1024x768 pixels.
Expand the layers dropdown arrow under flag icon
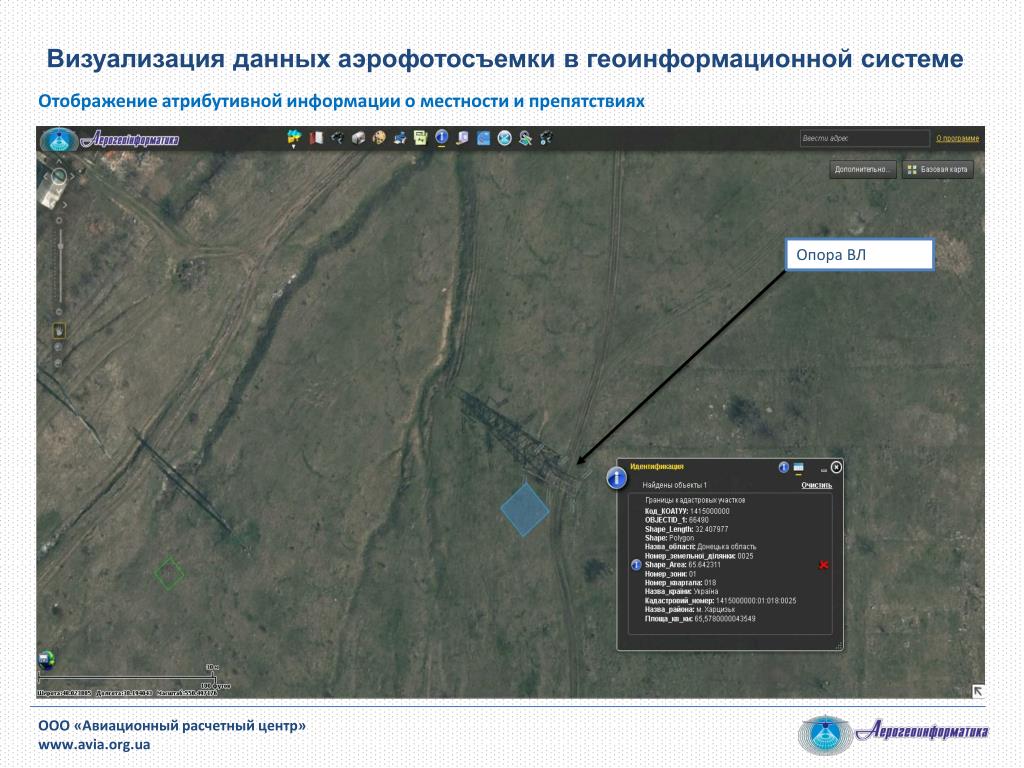pos(295,147)
